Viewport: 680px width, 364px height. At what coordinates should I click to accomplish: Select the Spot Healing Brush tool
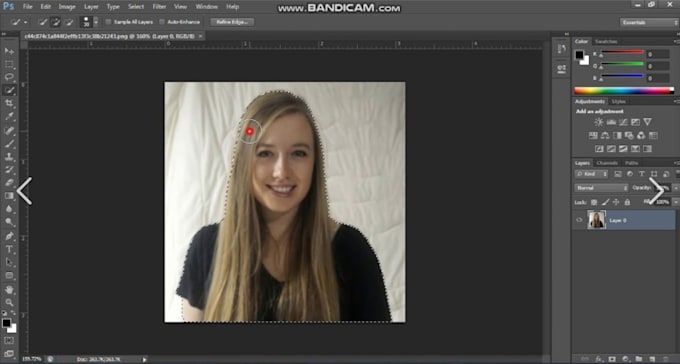pyautogui.click(x=9, y=130)
